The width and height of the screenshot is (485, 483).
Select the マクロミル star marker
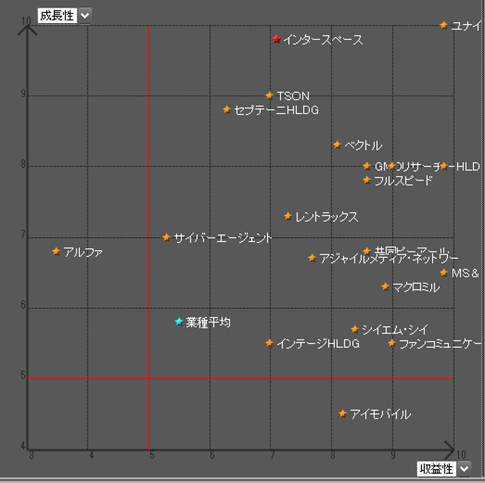pyautogui.click(x=385, y=287)
